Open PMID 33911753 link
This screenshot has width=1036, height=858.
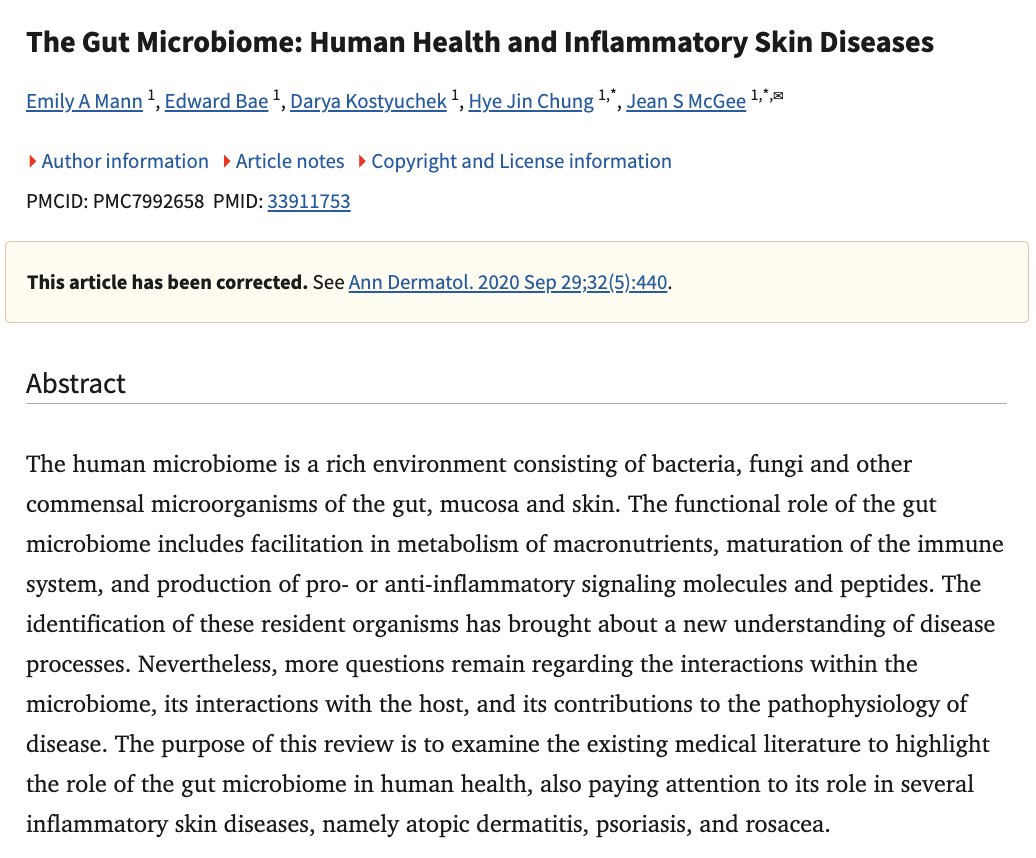tap(308, 202)
